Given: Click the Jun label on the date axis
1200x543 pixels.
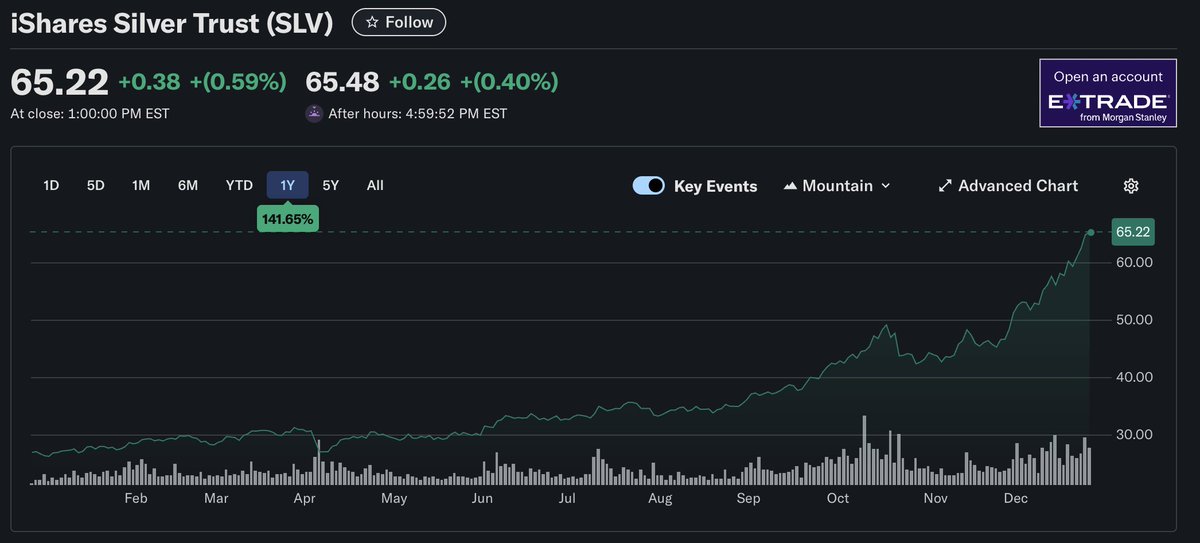Looking at the screenshot, I should point(482,498).
